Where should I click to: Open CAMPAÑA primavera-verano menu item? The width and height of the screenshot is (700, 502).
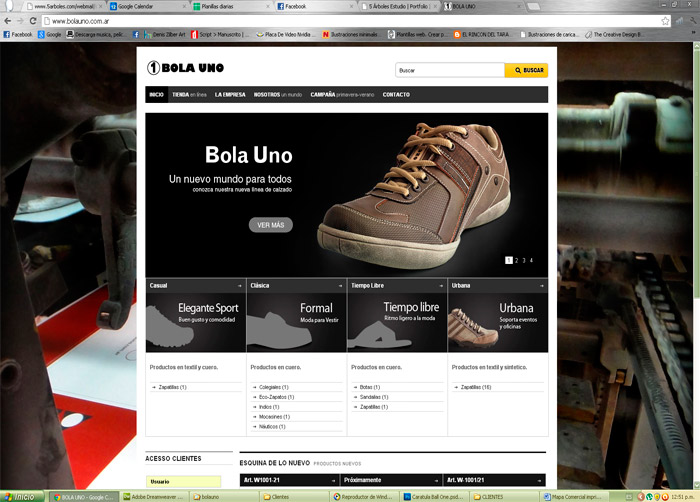click(342, 95)
